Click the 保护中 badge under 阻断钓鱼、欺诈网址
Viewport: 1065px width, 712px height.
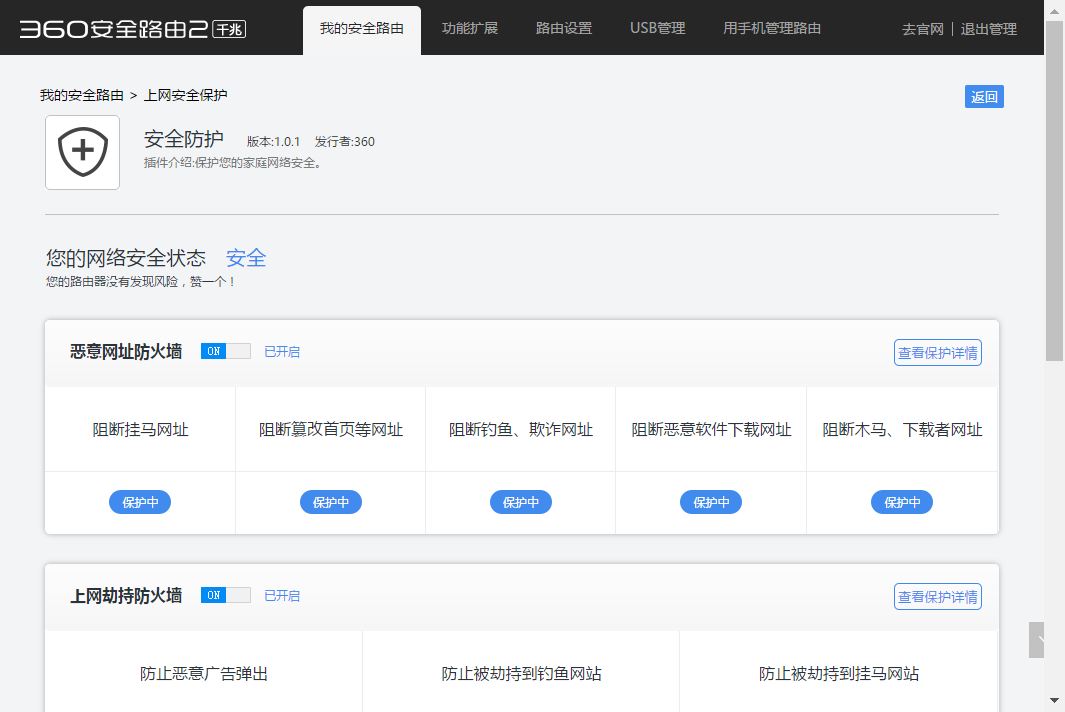pos(520,502)
